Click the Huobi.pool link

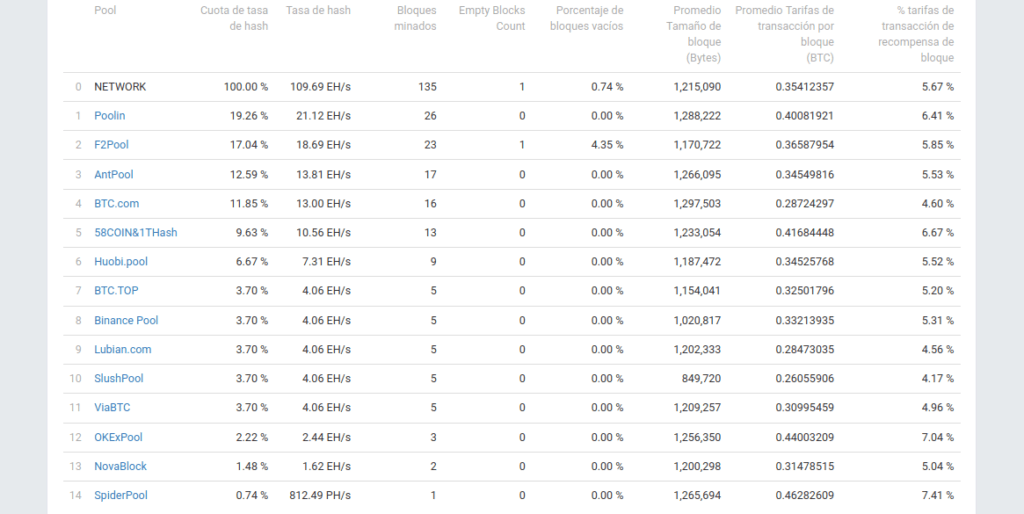click(x=120, y=262)
